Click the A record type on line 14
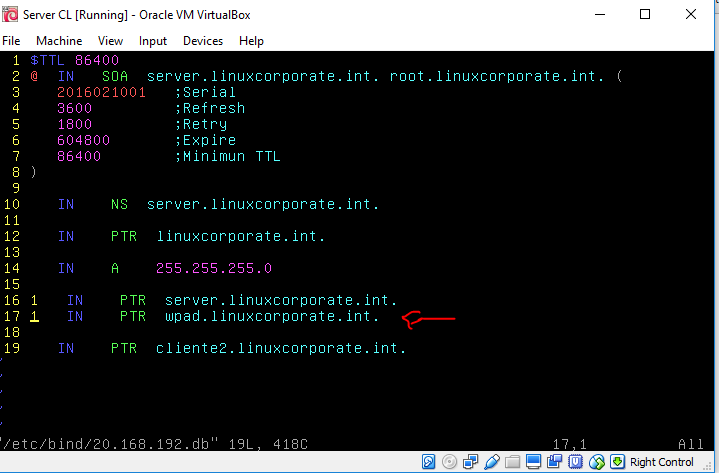The width and height of the screenshot is (719, 473). [x=115, y=268]
